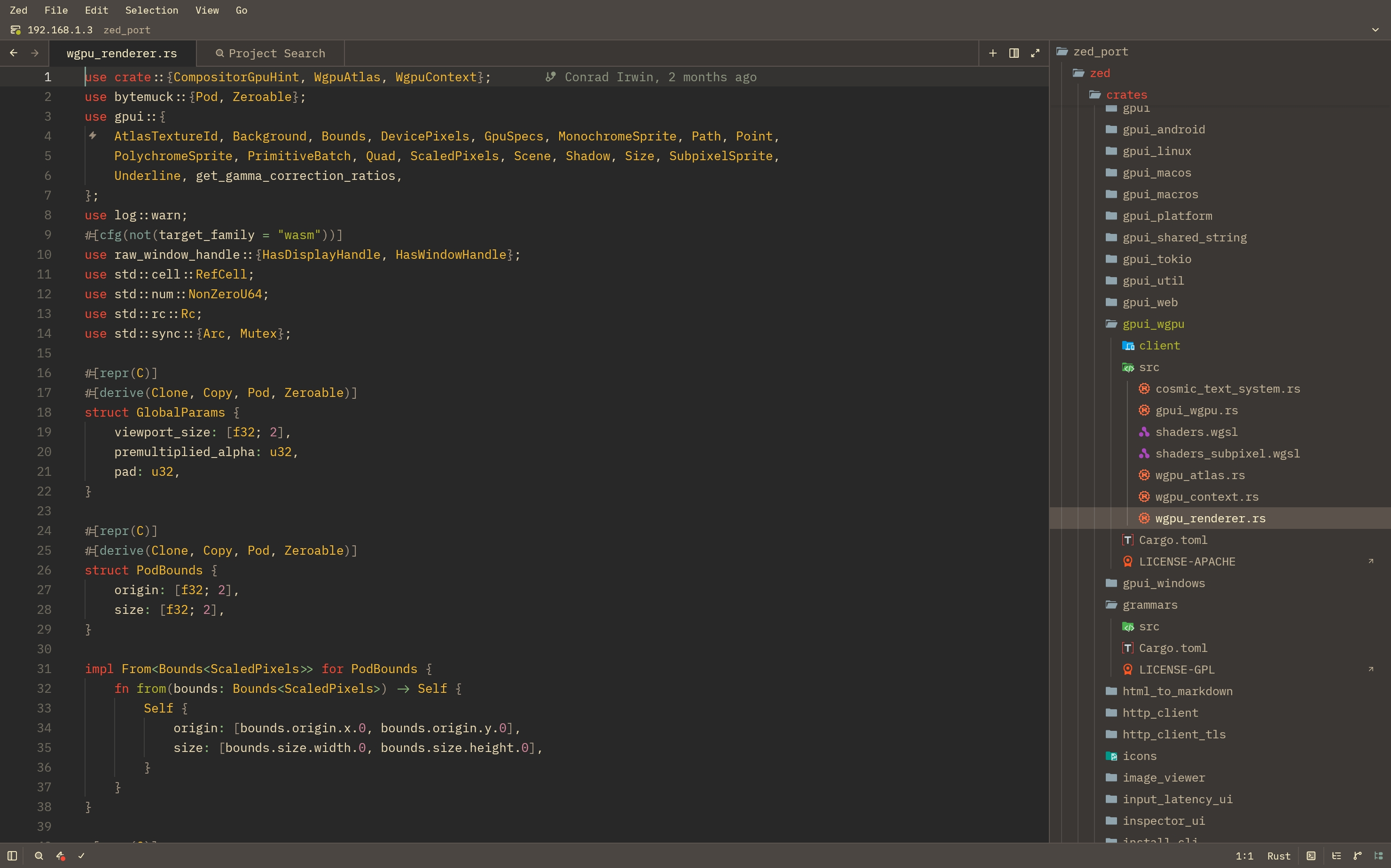Viewport: 1391px width, 868px height.
Task: Toggle the git panel in status bar
Action: pos(1358,855)
